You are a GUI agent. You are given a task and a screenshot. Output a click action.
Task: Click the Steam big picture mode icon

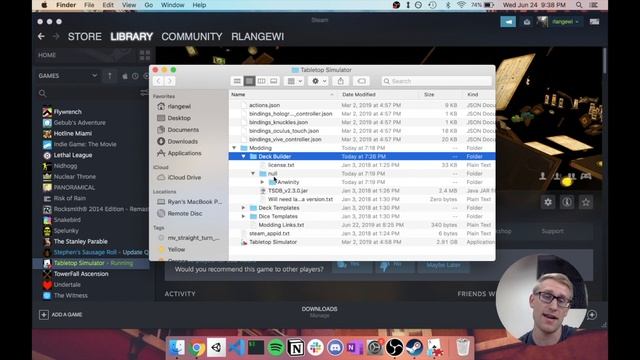click(594, 22)
